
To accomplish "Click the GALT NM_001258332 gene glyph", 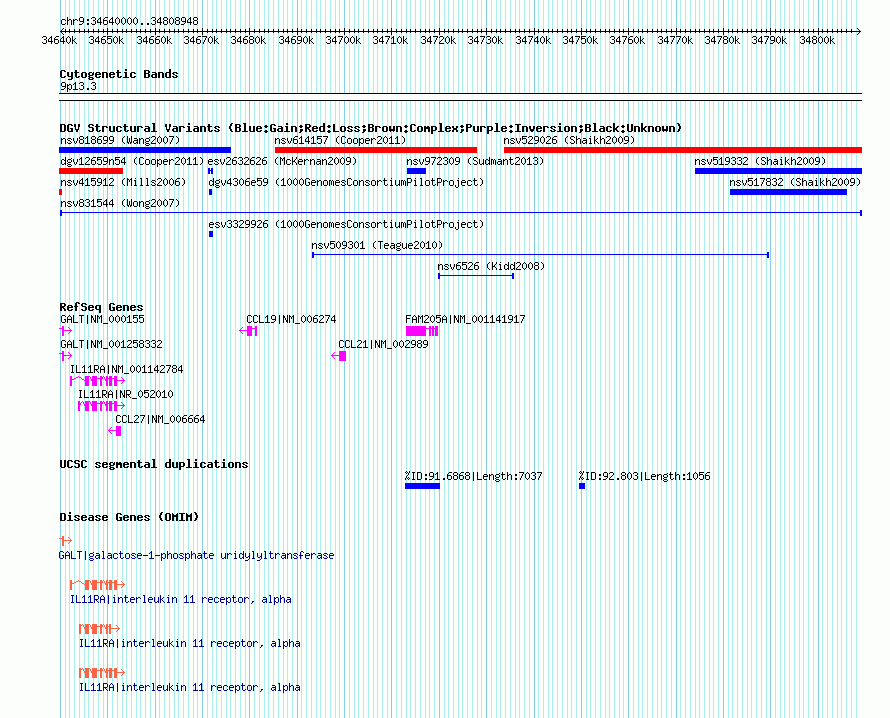I will [66, 356].
